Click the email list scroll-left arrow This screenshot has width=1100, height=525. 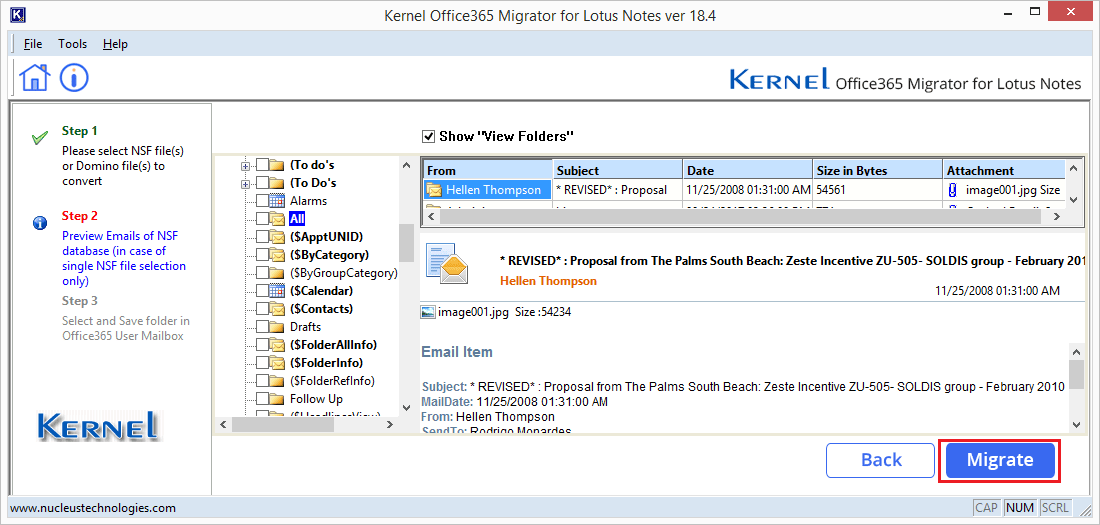point(429,216)
